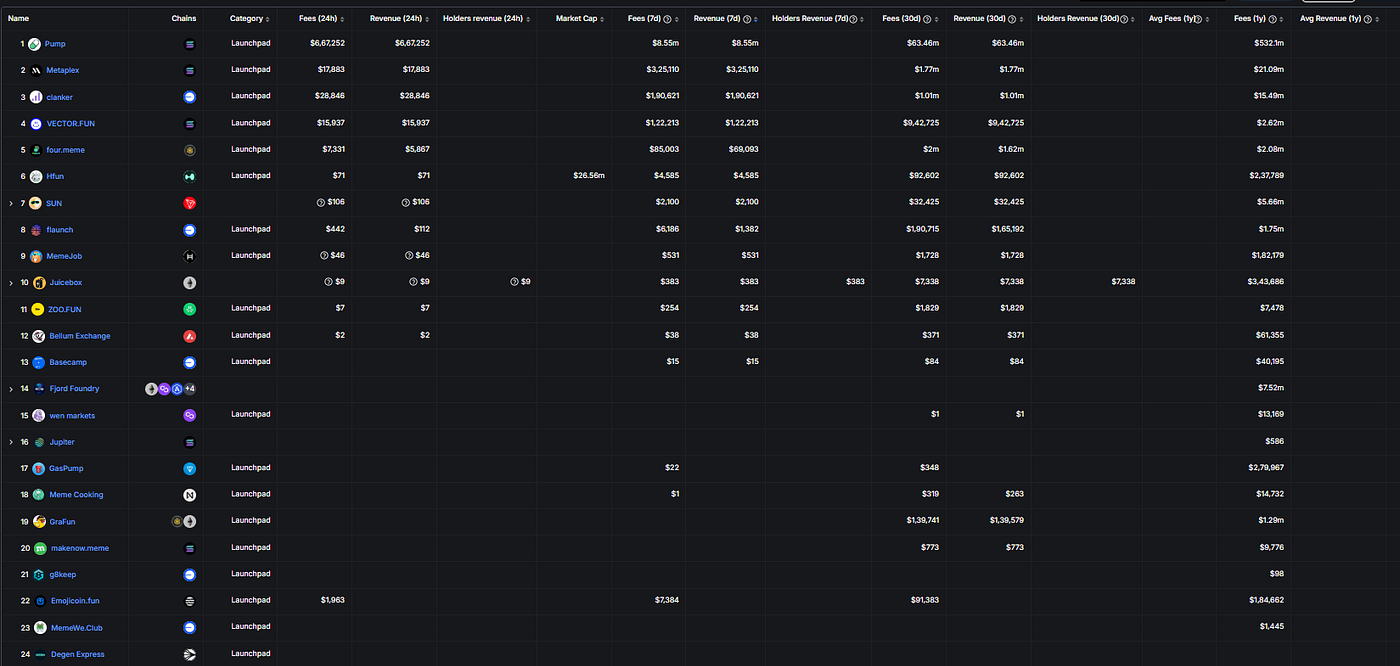
Task: Click the Chains column header
Action: 184,19
